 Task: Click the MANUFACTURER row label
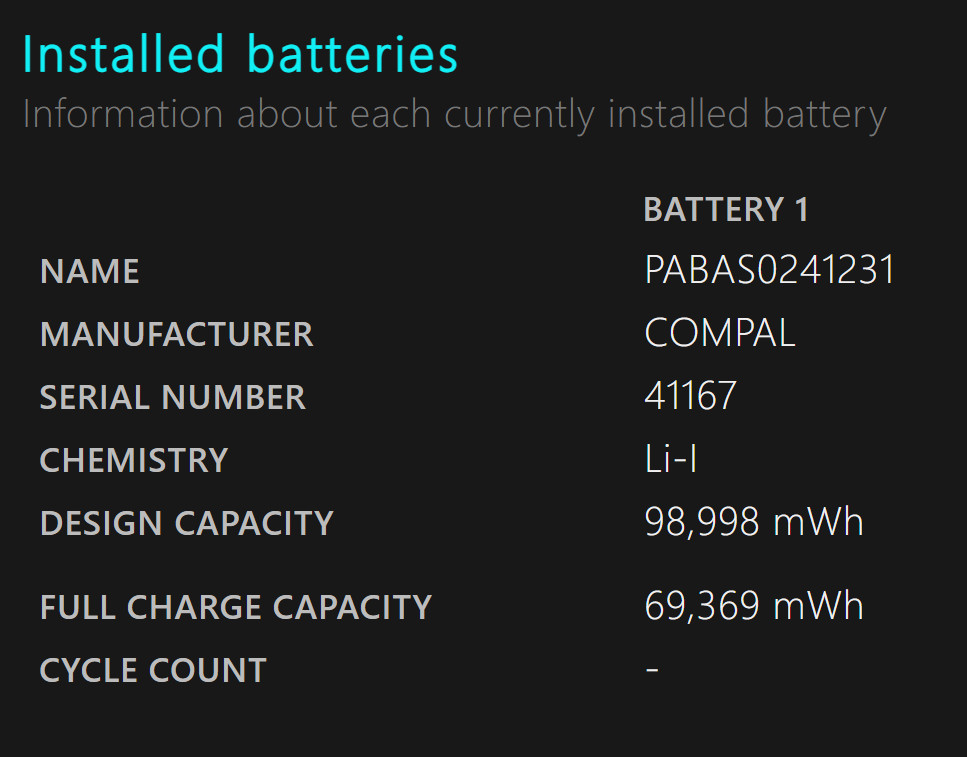coord(176,334)
